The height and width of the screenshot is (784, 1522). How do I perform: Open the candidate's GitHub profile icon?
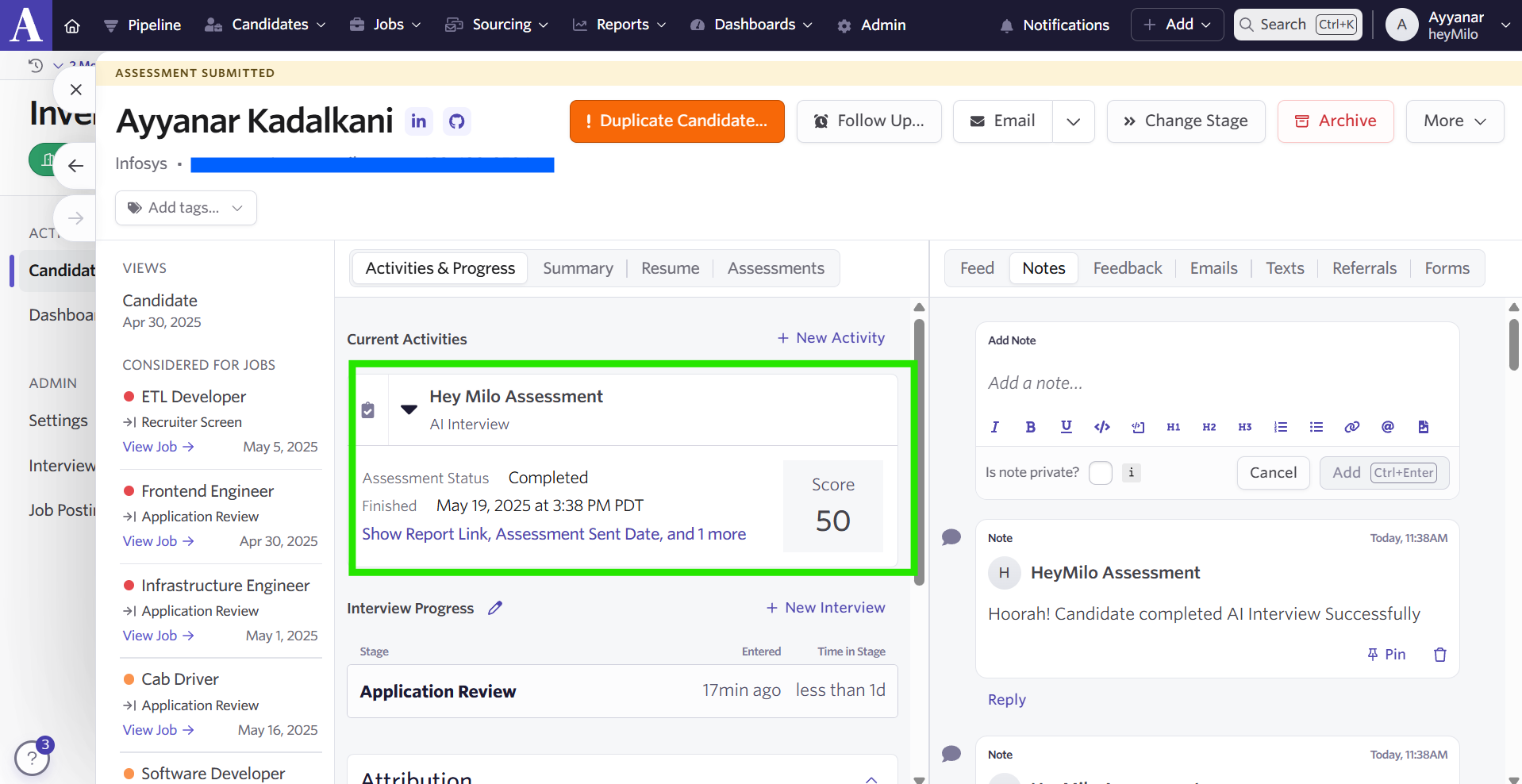456,121
